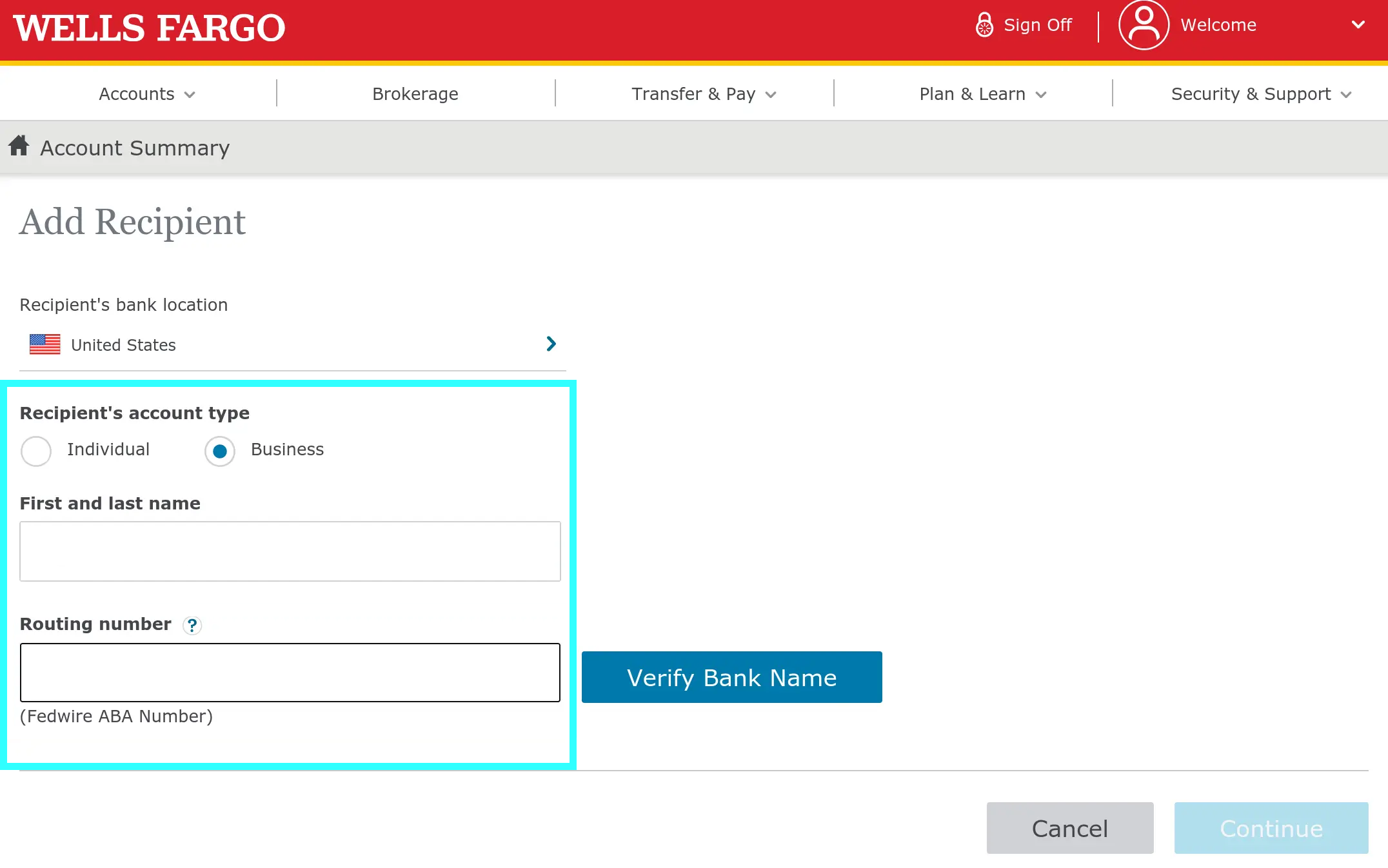Click the Recipient's bank location label
The height and width of the screenshot is (868, 1388).
click(124, 305)
